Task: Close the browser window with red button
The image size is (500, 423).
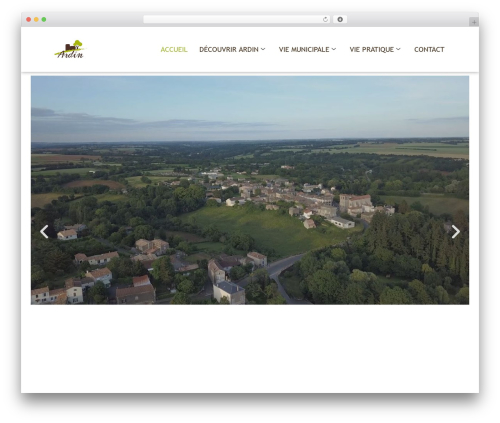Action: click(x=29, y=20)
